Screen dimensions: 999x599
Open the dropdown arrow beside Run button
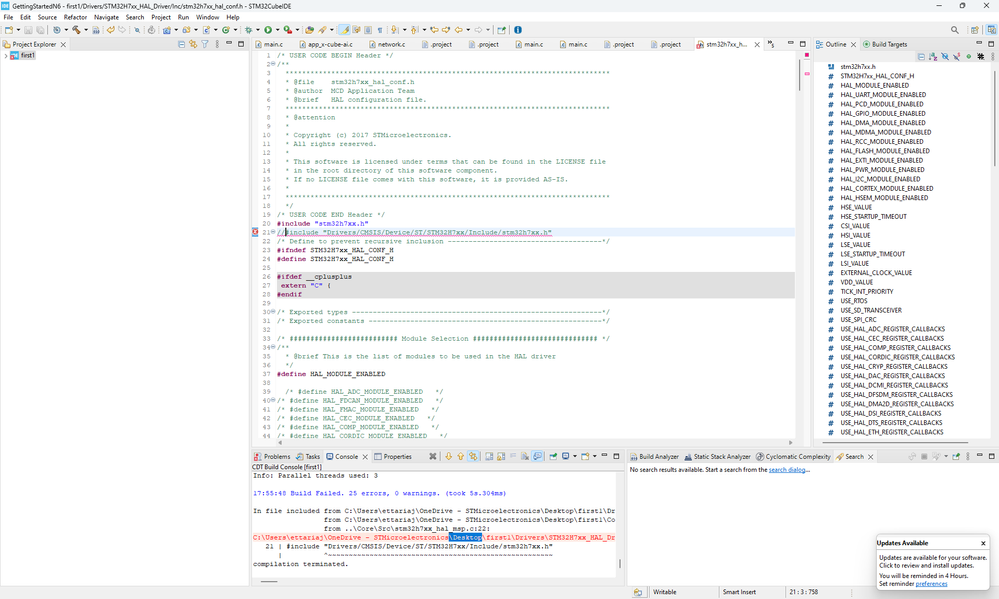(277, 30)
